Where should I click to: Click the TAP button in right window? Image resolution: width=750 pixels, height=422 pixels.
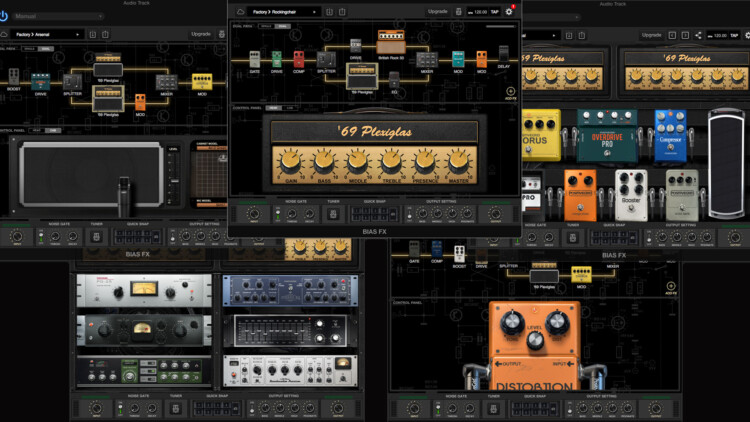point(734,35)
